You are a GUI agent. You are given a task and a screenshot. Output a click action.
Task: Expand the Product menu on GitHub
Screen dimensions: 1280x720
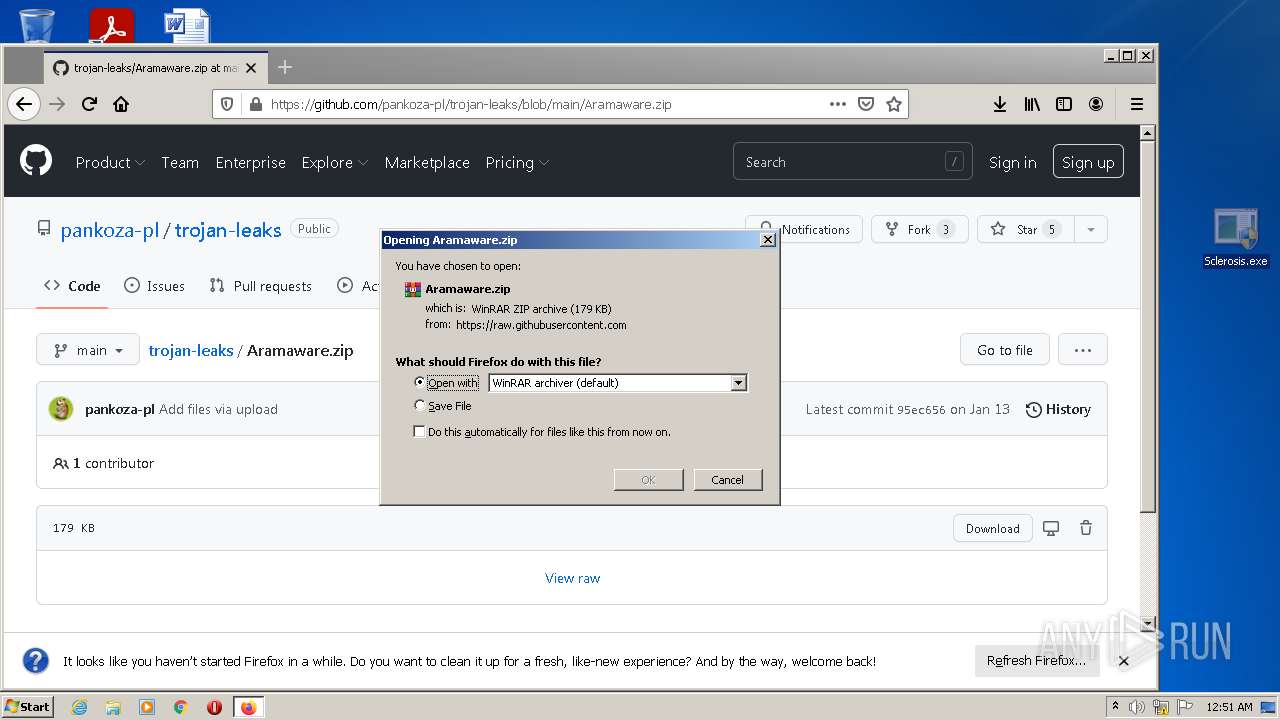[x=110, y=162]
